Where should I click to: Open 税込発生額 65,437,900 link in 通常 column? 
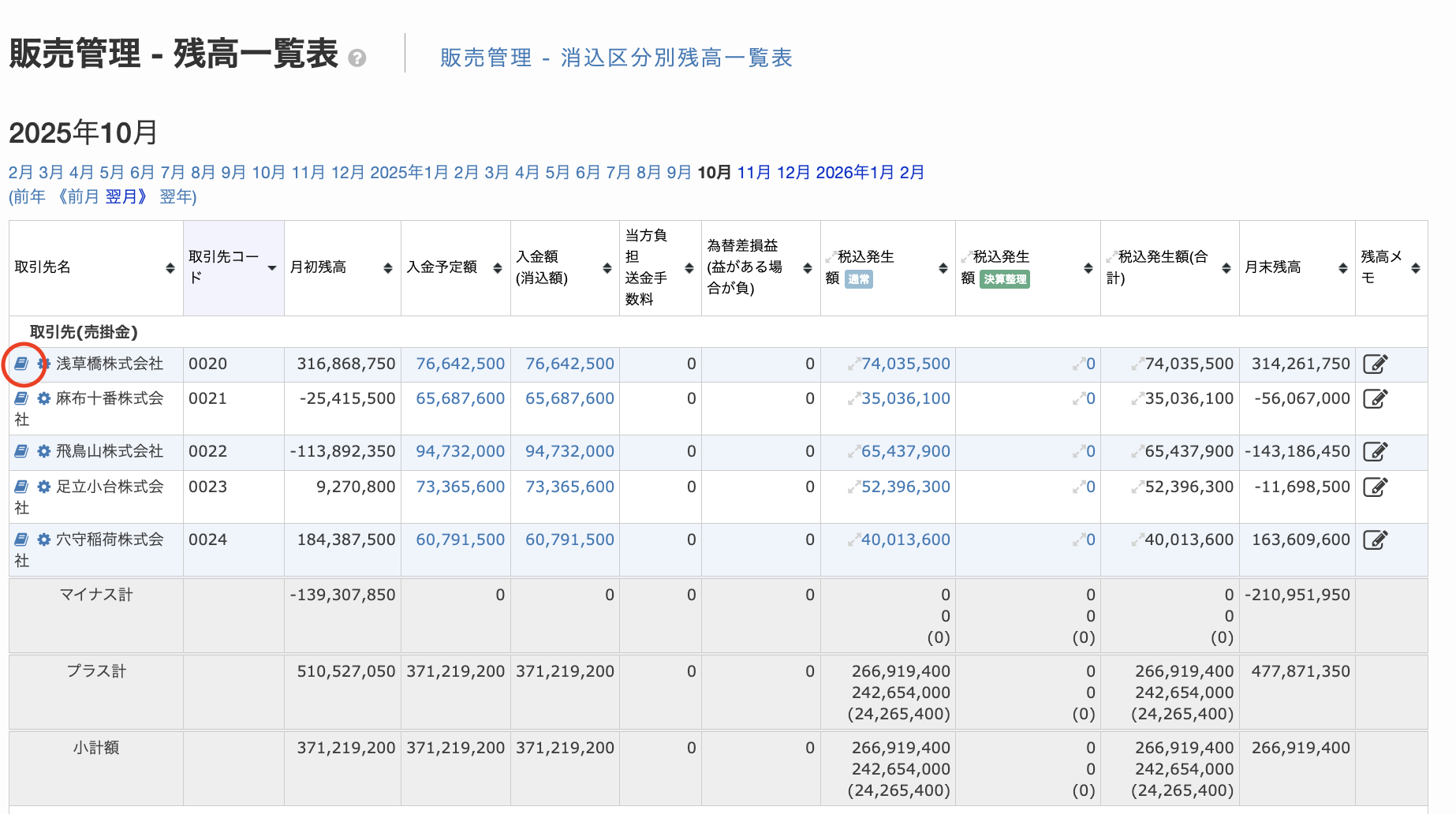click(x=905, y=451)
